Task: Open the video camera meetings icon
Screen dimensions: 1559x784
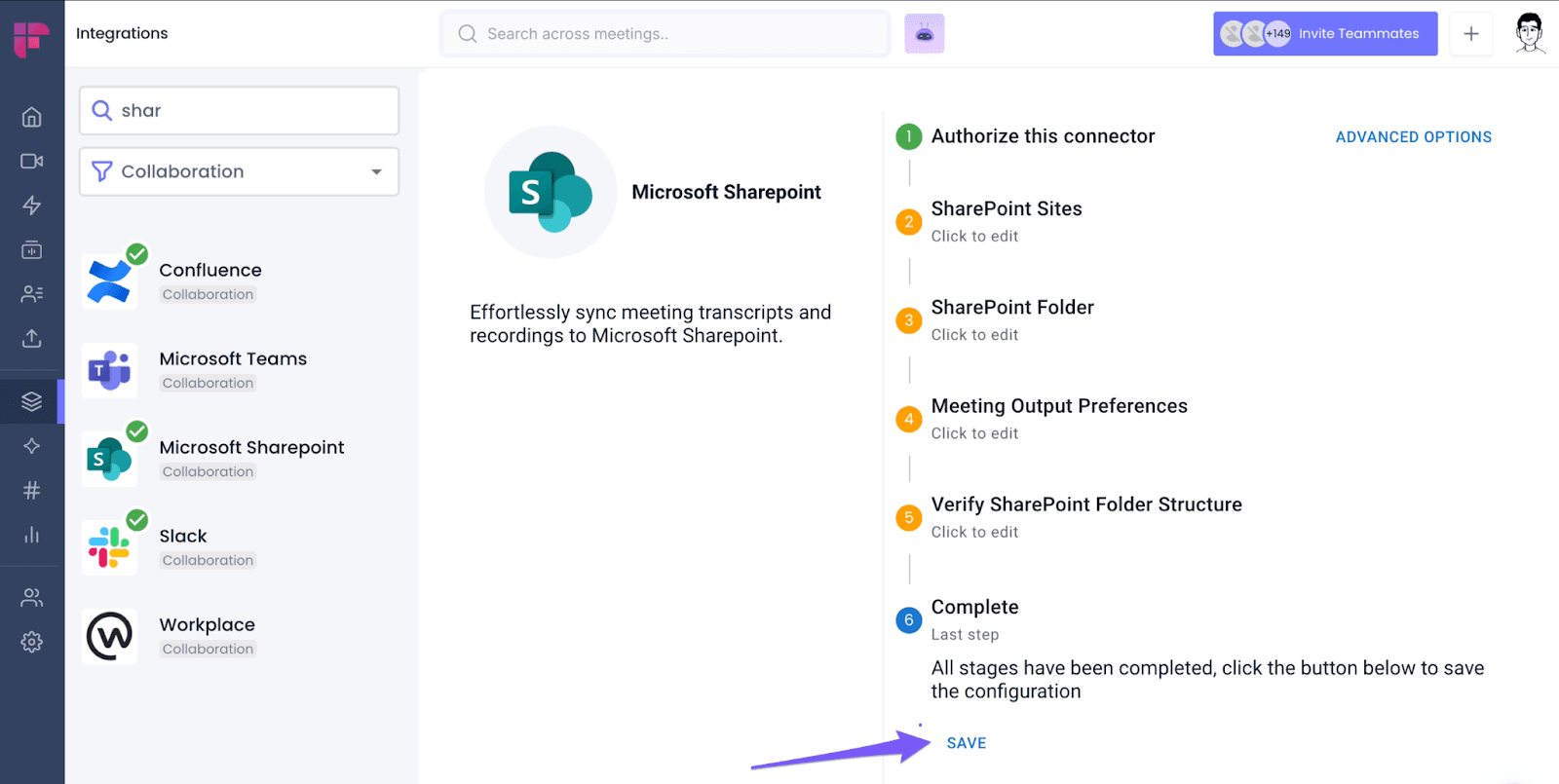Action: coord(31,161)
